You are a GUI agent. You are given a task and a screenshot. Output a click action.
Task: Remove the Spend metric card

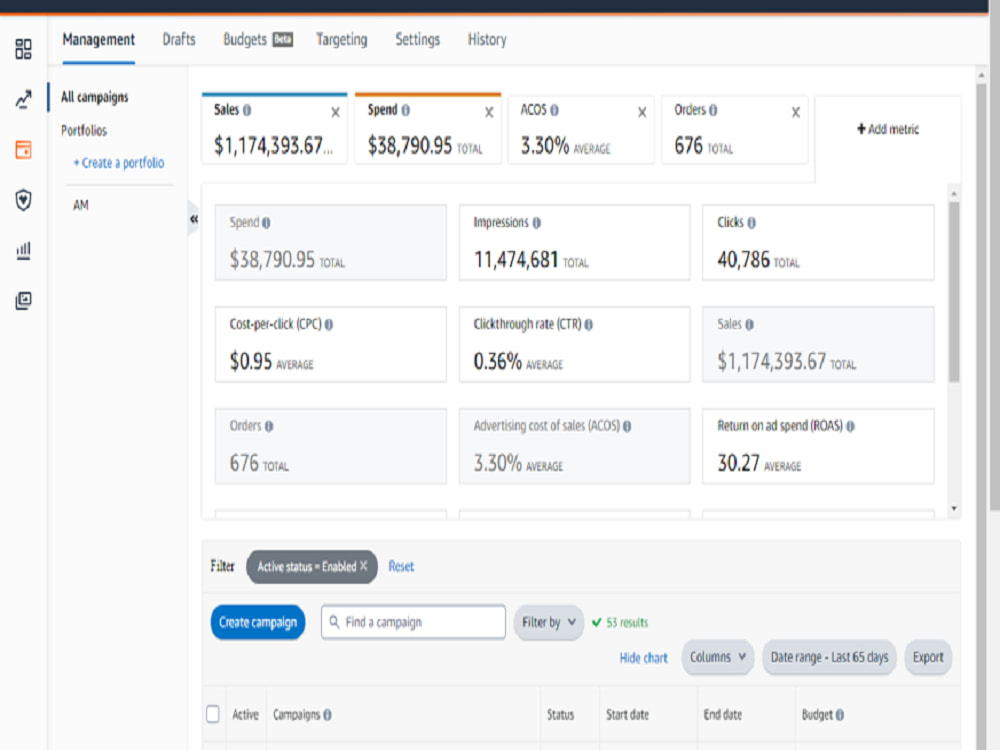coord(489,113)
